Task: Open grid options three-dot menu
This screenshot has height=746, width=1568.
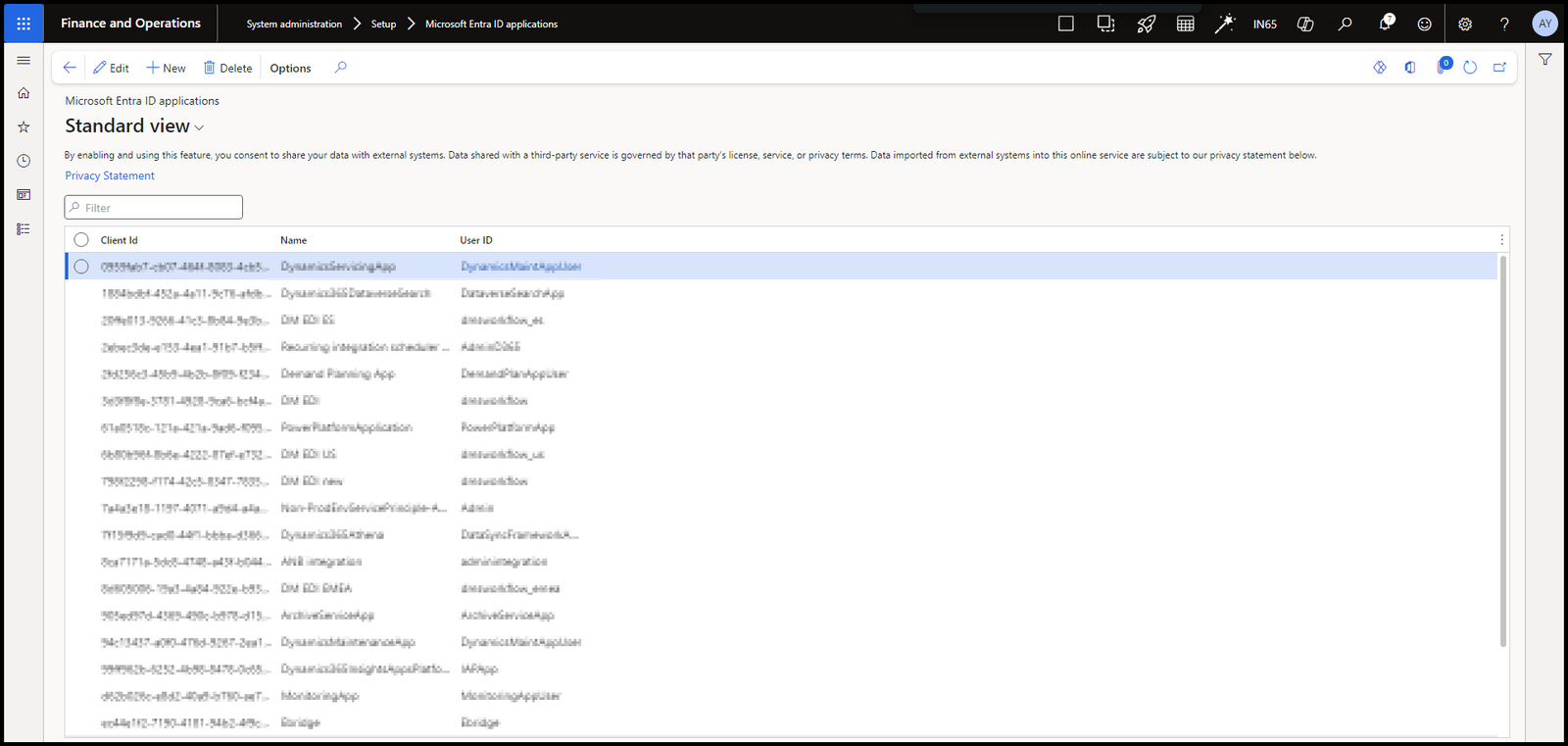Action: click(x=1501, y=240)
